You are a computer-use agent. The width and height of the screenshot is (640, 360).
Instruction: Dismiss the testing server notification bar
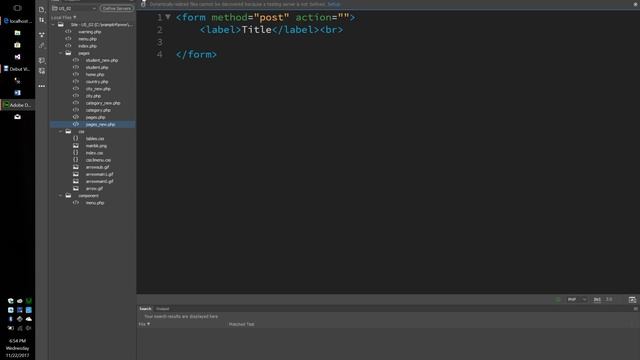[635, 4]
